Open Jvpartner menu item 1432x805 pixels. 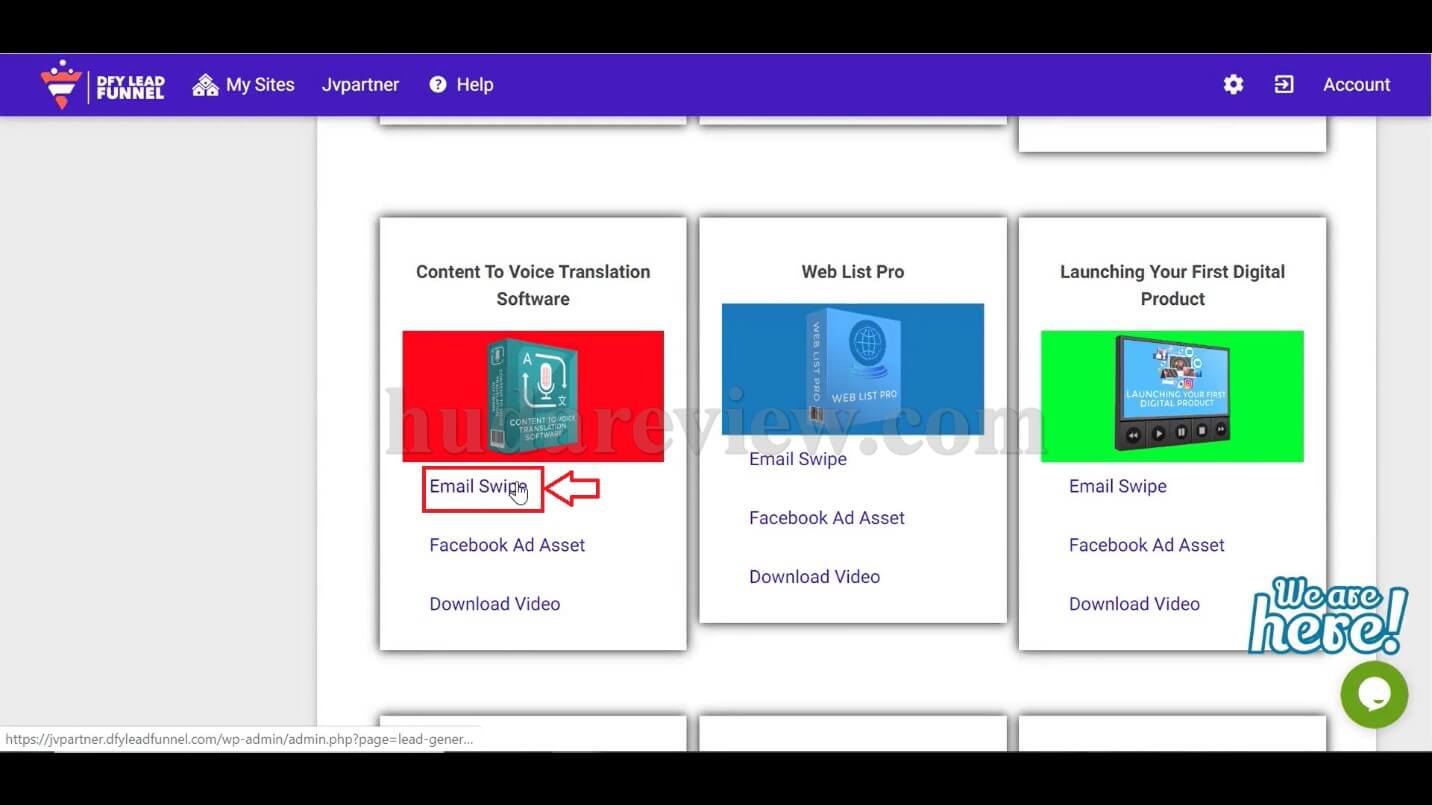tap(360, 85)
